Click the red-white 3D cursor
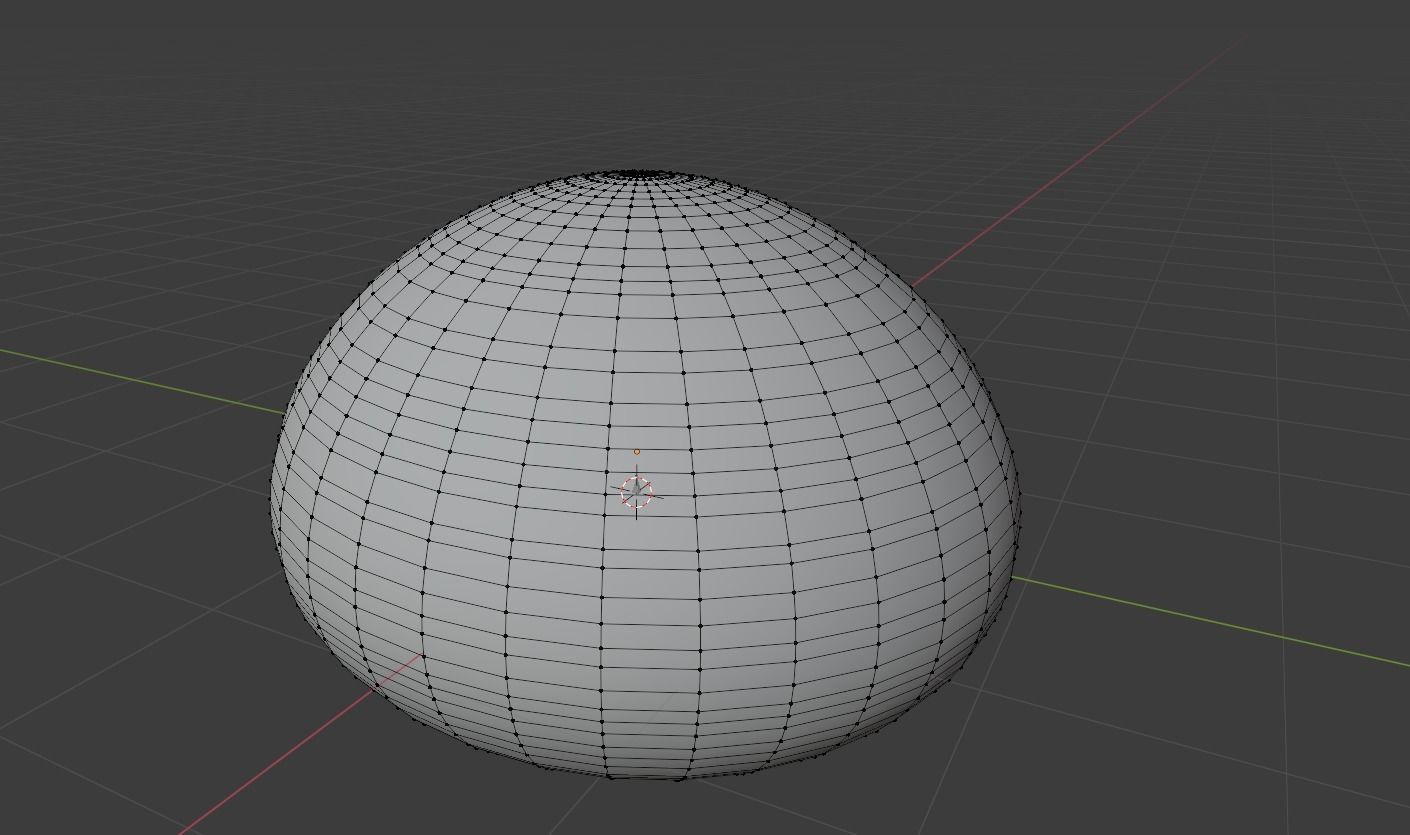The height and width of the screenshot is (835, 1410). pos(637,492)
